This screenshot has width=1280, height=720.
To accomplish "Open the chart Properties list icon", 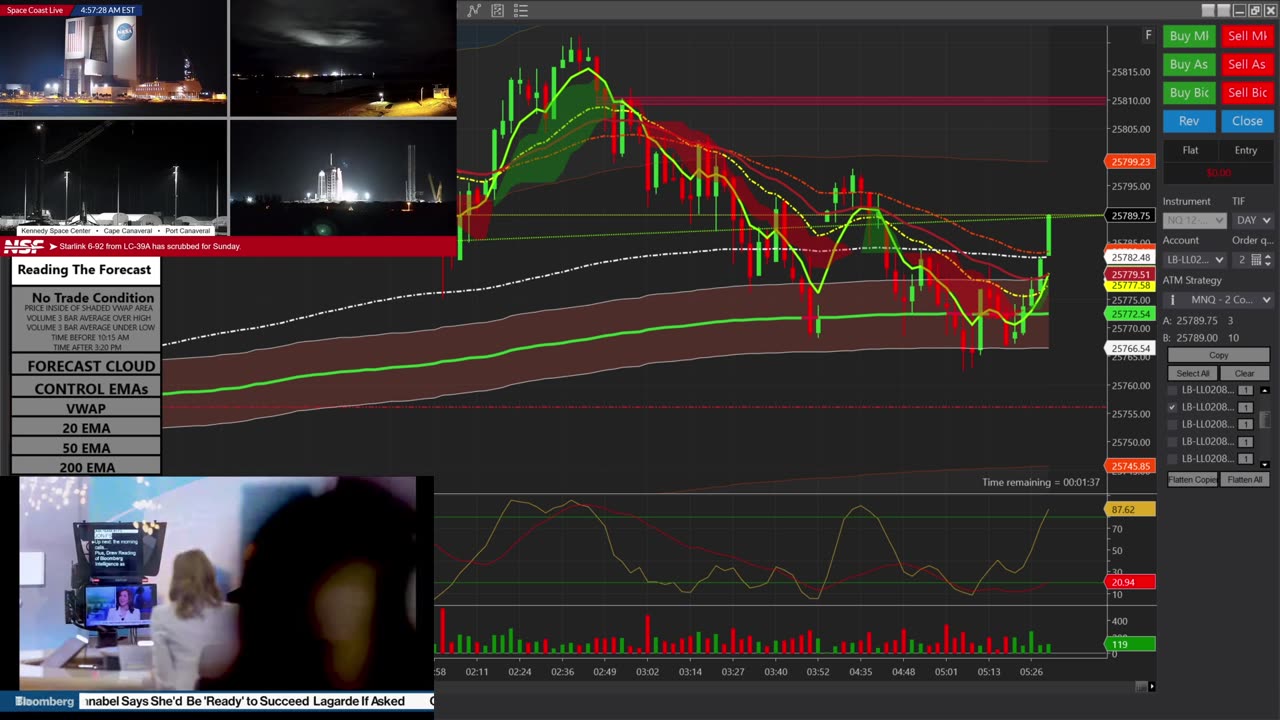I will pos(521,11).
